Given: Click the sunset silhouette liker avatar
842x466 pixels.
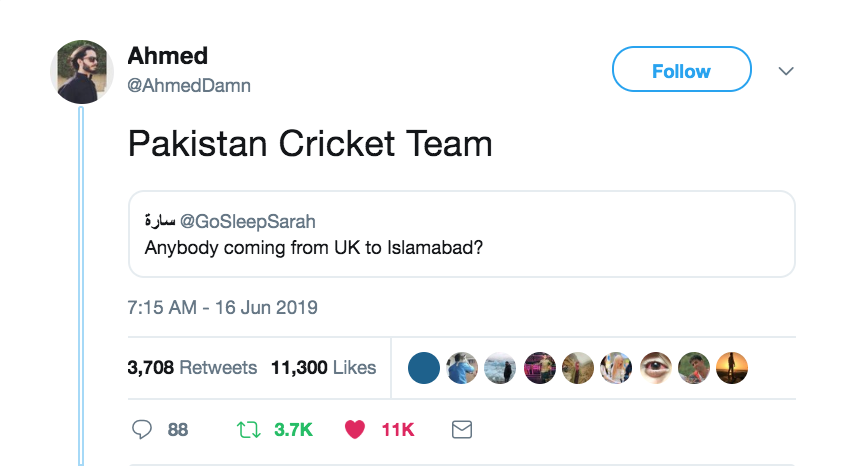Looking at the screenshot, I should click(732, 368).
